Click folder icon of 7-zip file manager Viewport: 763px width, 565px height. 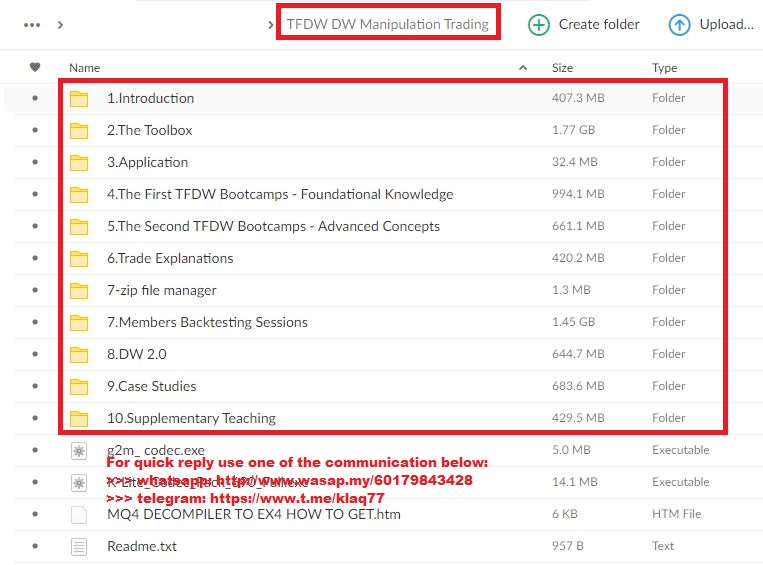click(x=79, y=291)
